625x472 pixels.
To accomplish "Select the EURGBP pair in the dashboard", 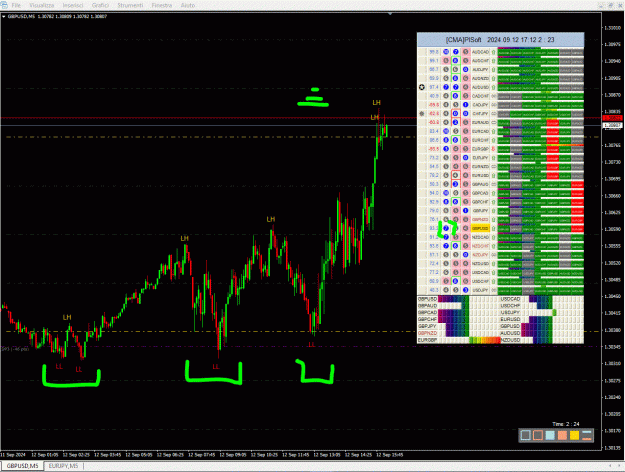I will point(480,149).
